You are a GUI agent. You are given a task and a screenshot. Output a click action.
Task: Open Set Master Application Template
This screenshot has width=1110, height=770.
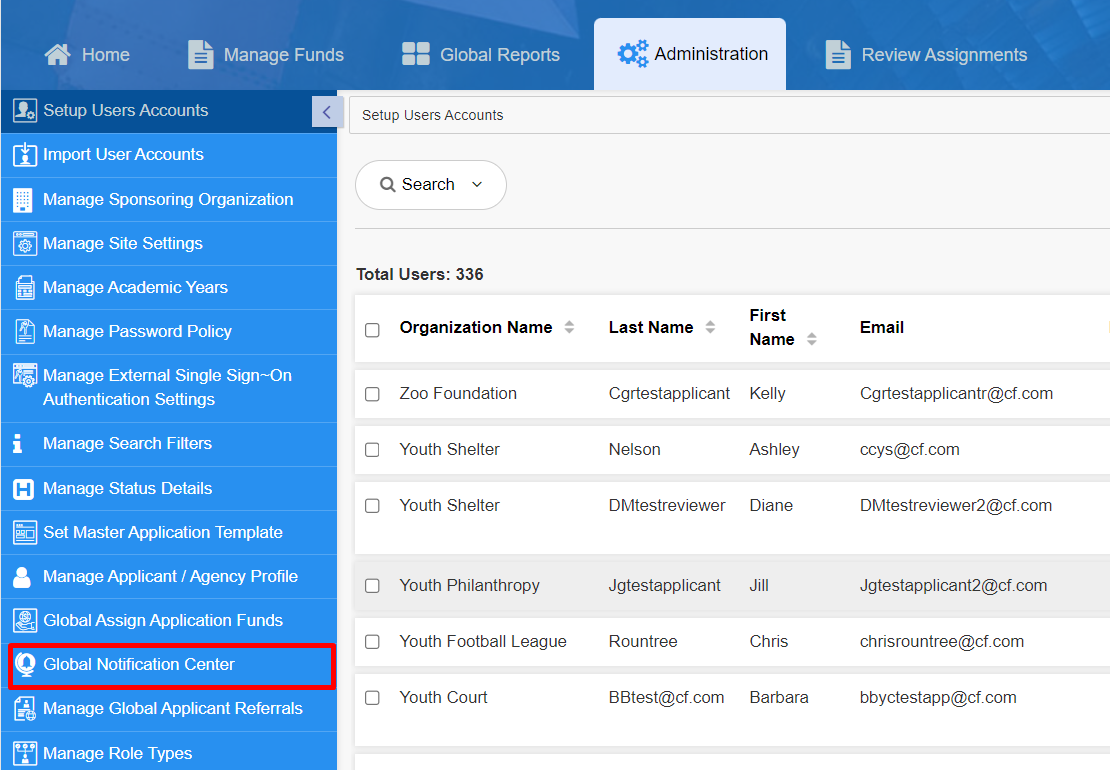click(162, 533)
